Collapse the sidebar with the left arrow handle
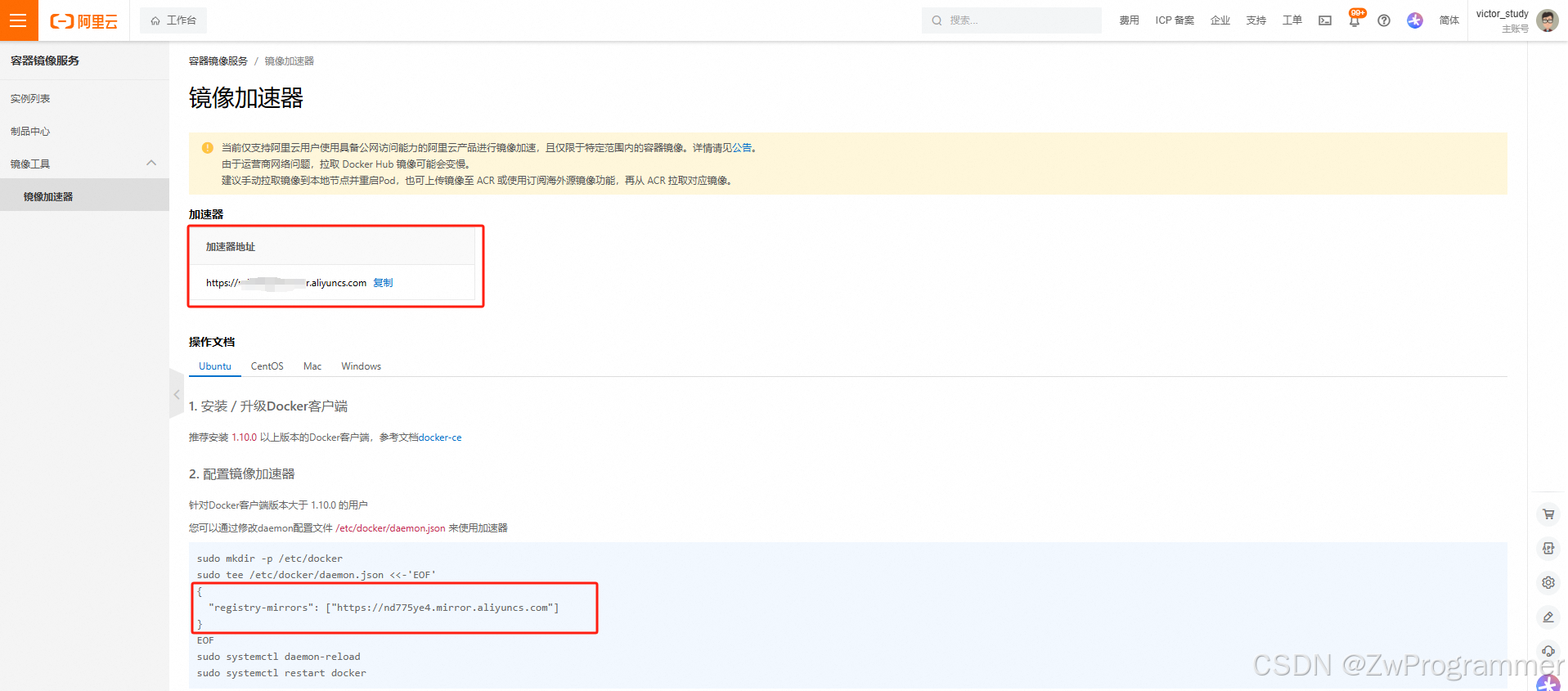 click(177, 394)
